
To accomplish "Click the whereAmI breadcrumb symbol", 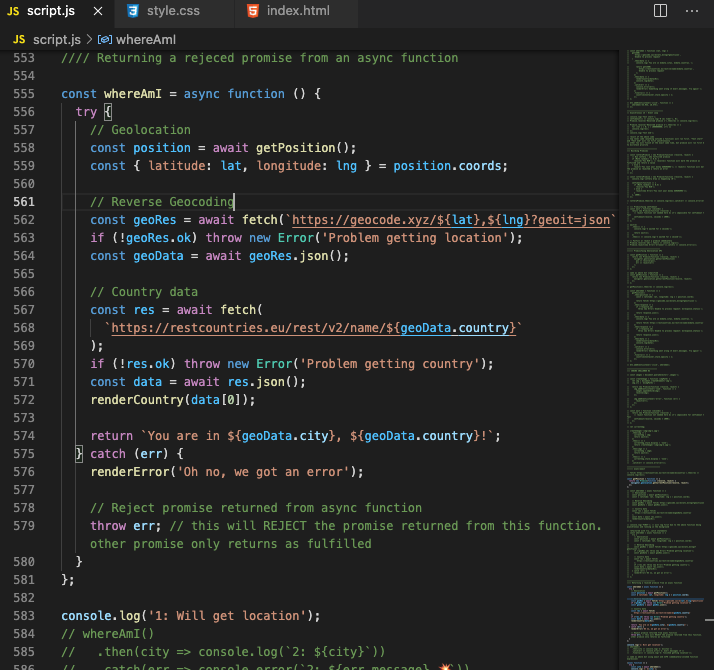I will 146,40.
